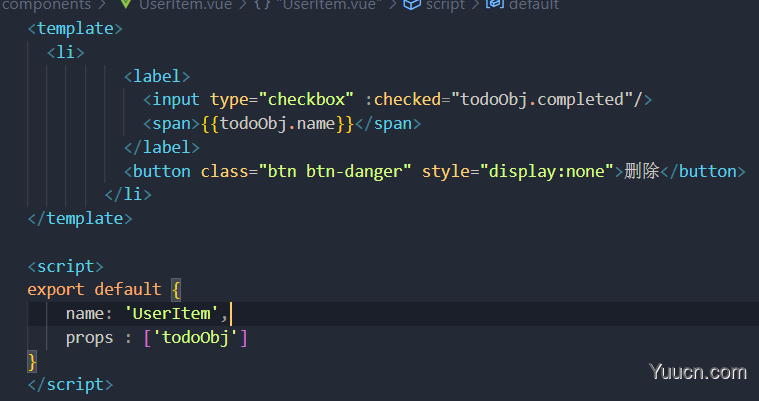This screenshot has height=401, width=759.
Task: Click the "btn btn-danger" string
Action: click(335, 171)
